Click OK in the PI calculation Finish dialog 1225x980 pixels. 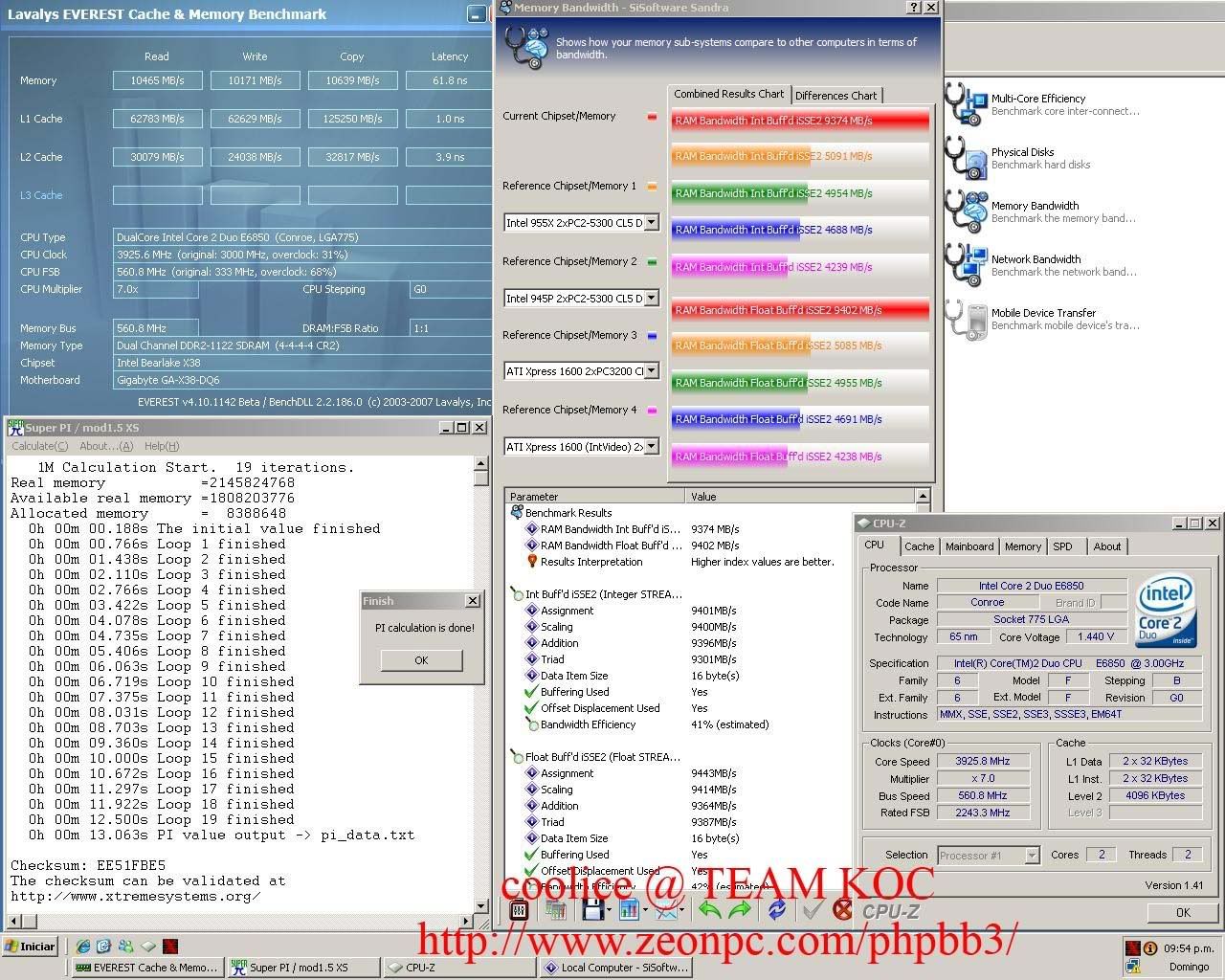421,660
